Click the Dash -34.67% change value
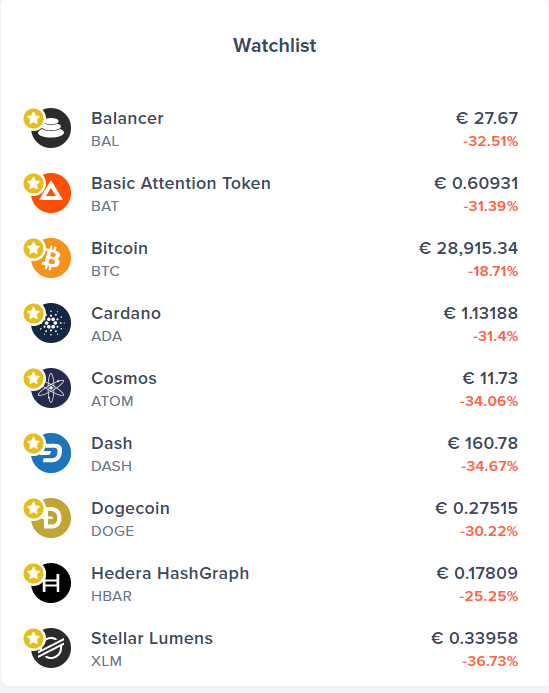The image size is (549, 693). tap(489, 466)
